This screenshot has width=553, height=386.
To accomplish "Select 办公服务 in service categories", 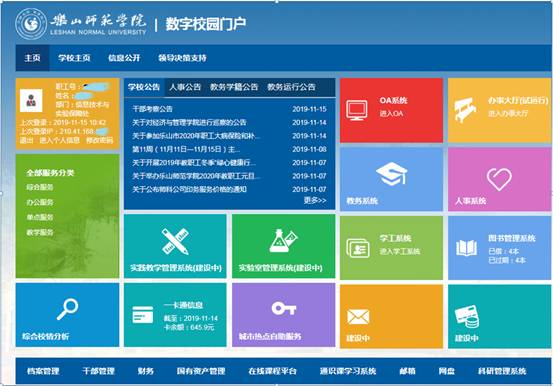I will pos(40,202).
